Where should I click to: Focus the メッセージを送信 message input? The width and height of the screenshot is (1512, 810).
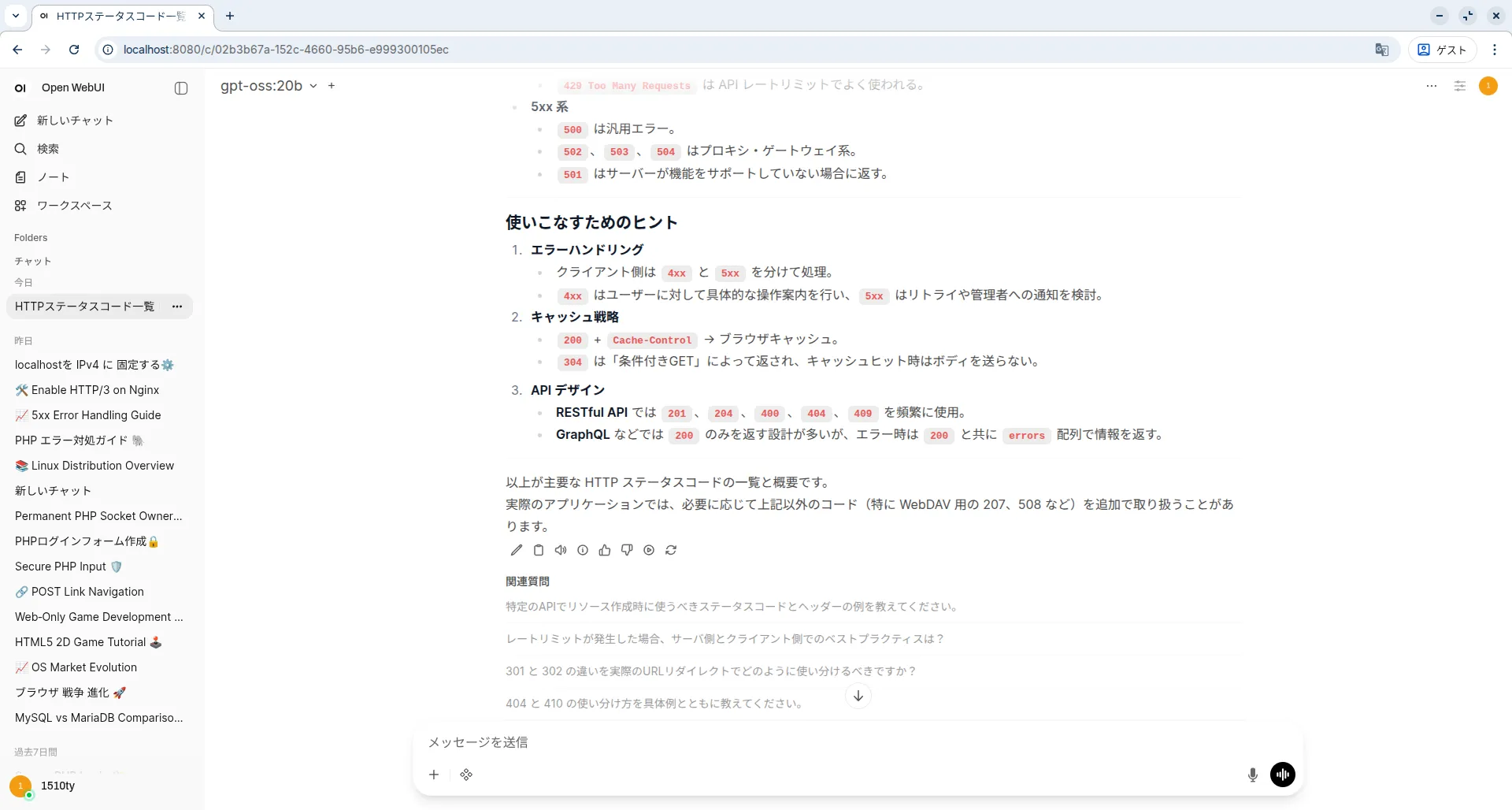[858, 742]
